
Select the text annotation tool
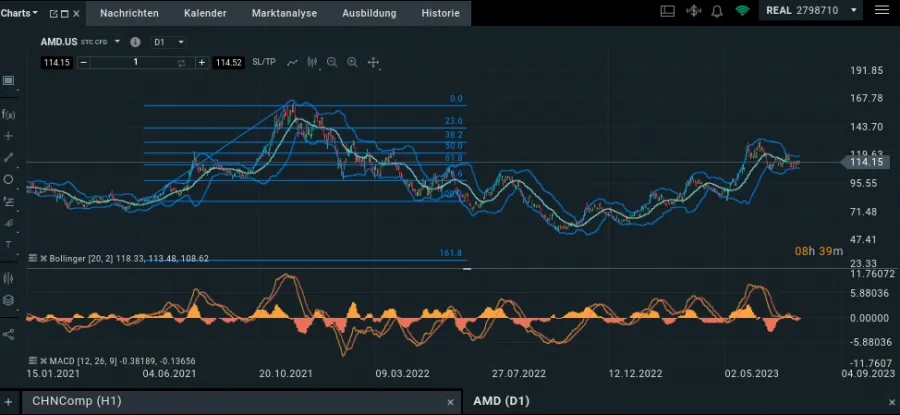pos(9,244)
